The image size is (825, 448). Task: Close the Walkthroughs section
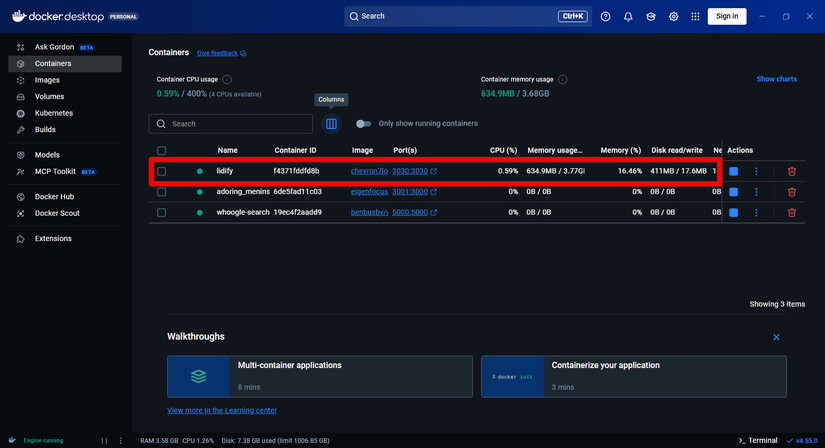776,337
